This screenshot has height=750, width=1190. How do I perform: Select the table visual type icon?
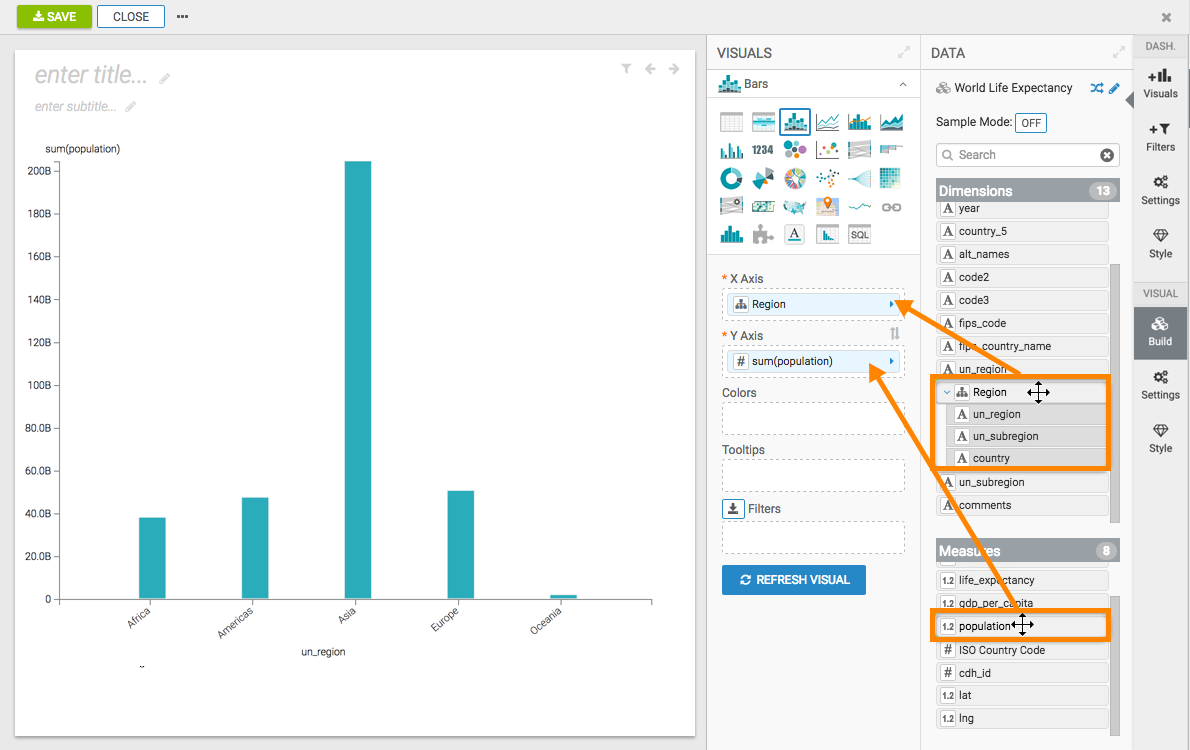pos(731,122)
